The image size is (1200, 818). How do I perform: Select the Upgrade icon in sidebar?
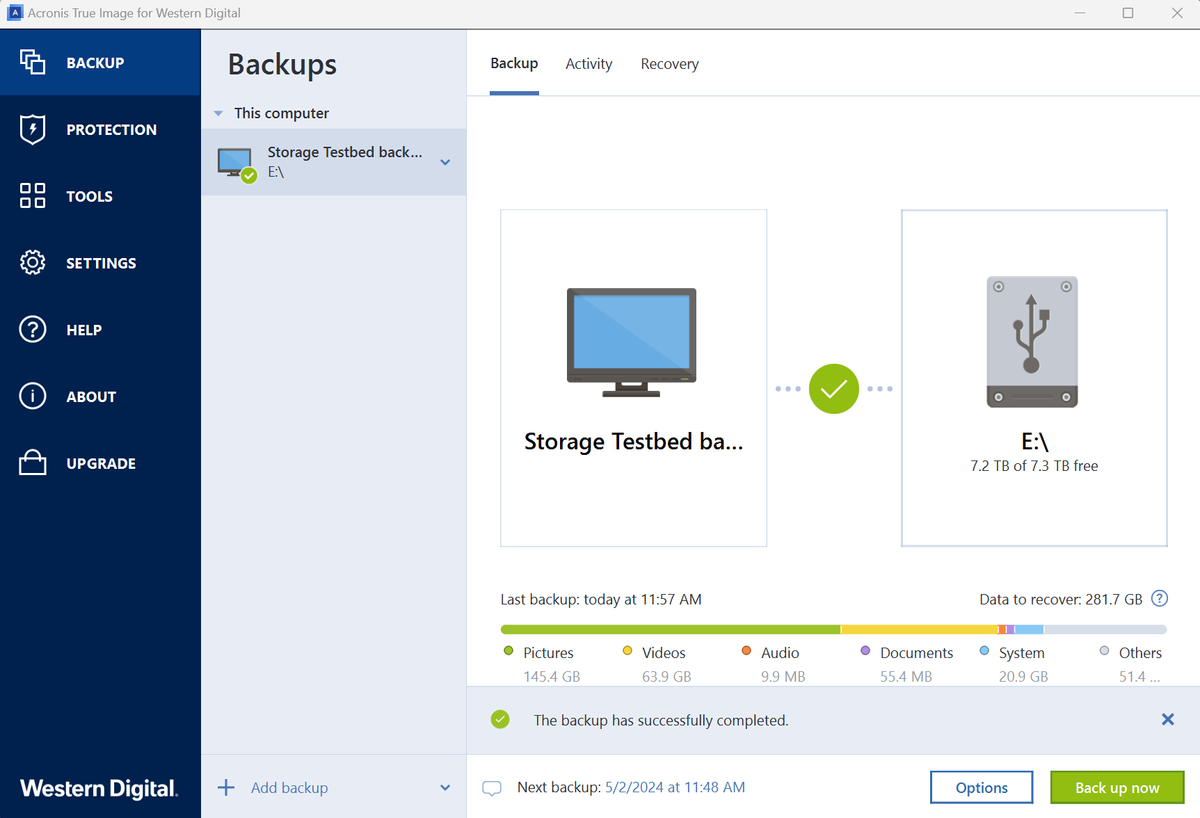point(32,462)
